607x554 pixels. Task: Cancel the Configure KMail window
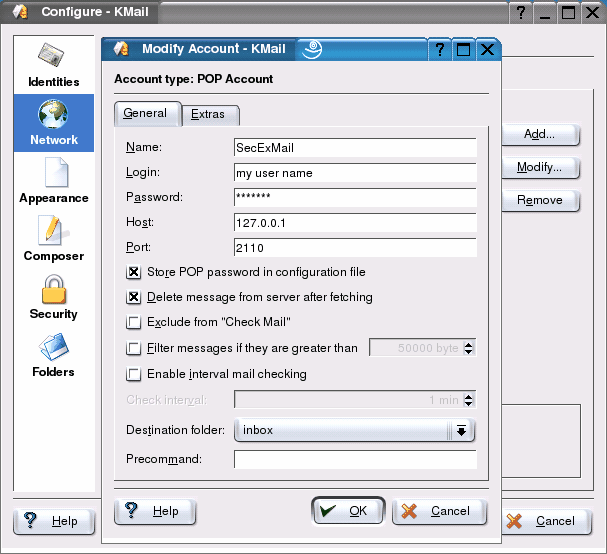tap(547, 521)
